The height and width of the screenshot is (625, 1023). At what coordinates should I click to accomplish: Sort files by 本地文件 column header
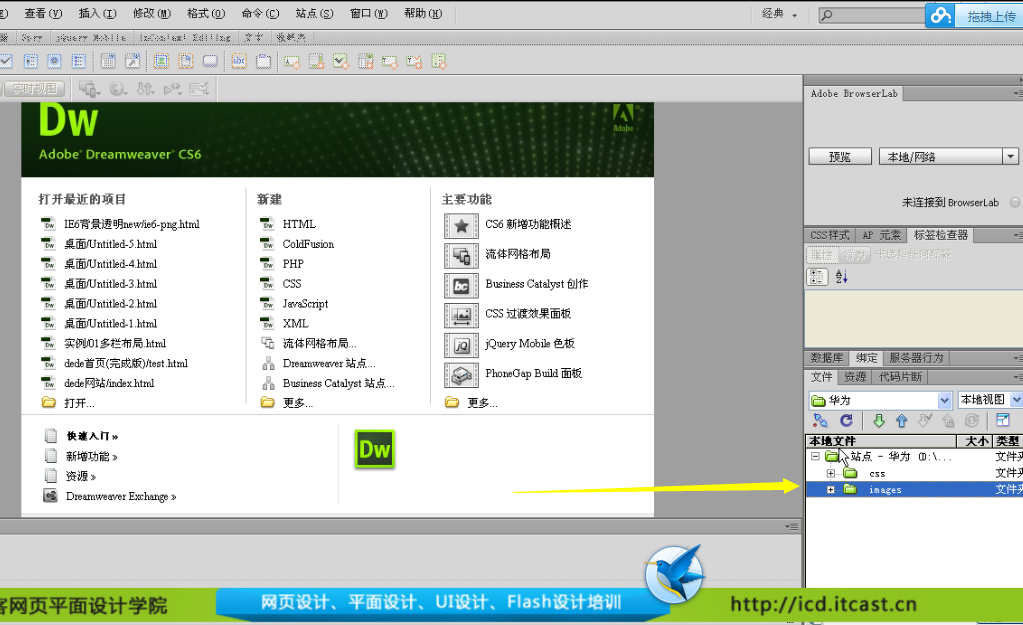tap(881, 441)
